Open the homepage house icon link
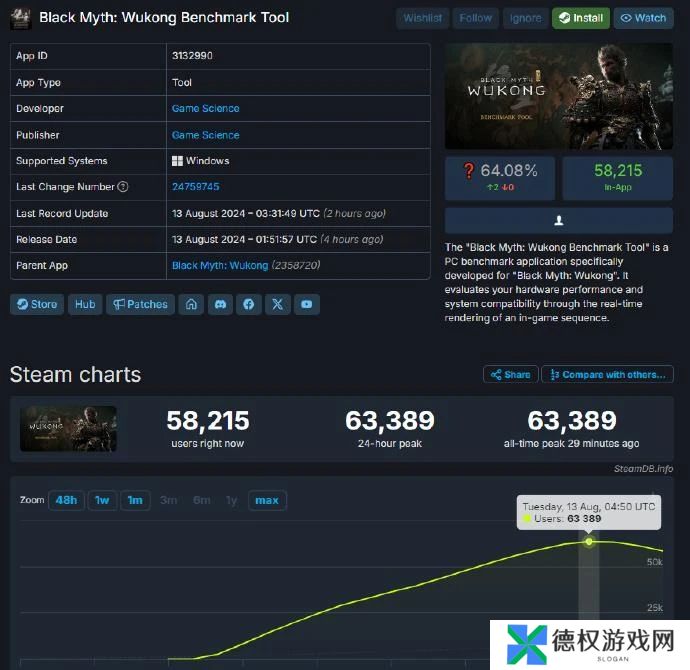This screenshot has width=690, height=670. [x=191, y=304]
